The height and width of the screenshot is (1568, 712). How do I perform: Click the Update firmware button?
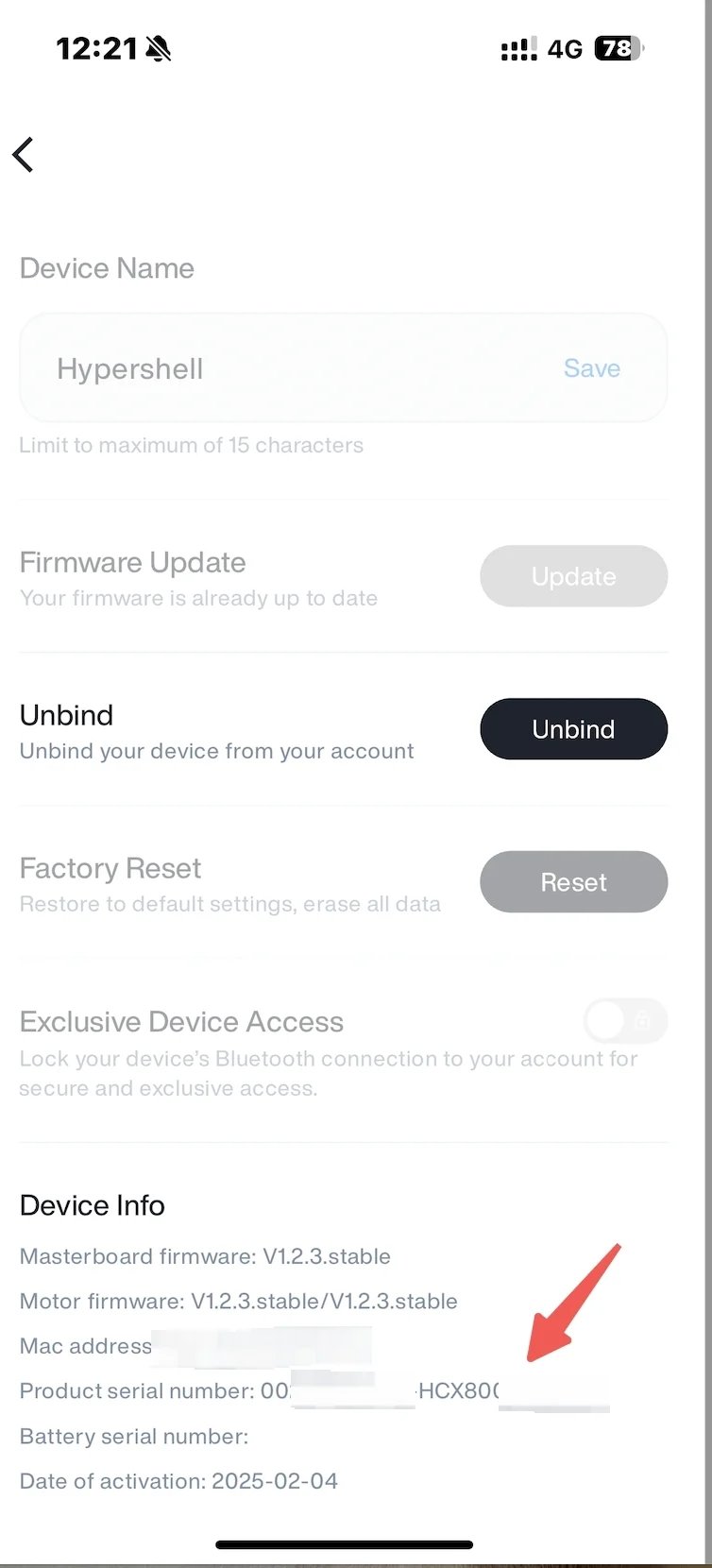point(574,576)
